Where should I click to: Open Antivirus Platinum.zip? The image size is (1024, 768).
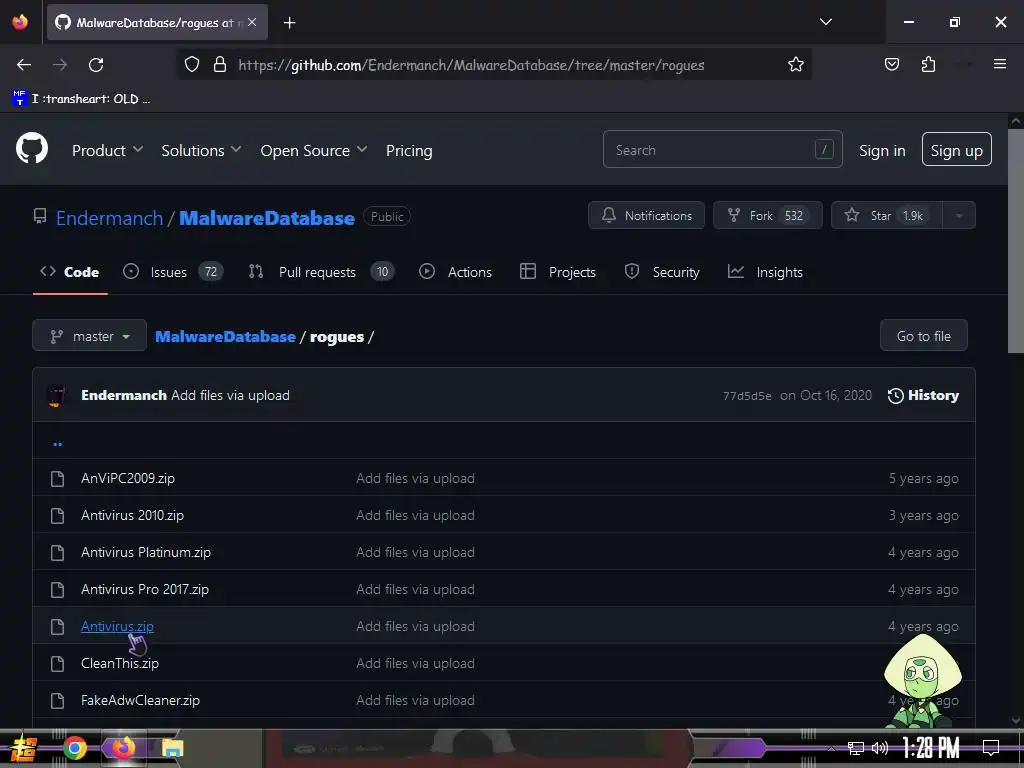pyautogui.click(x=146, y=552)
